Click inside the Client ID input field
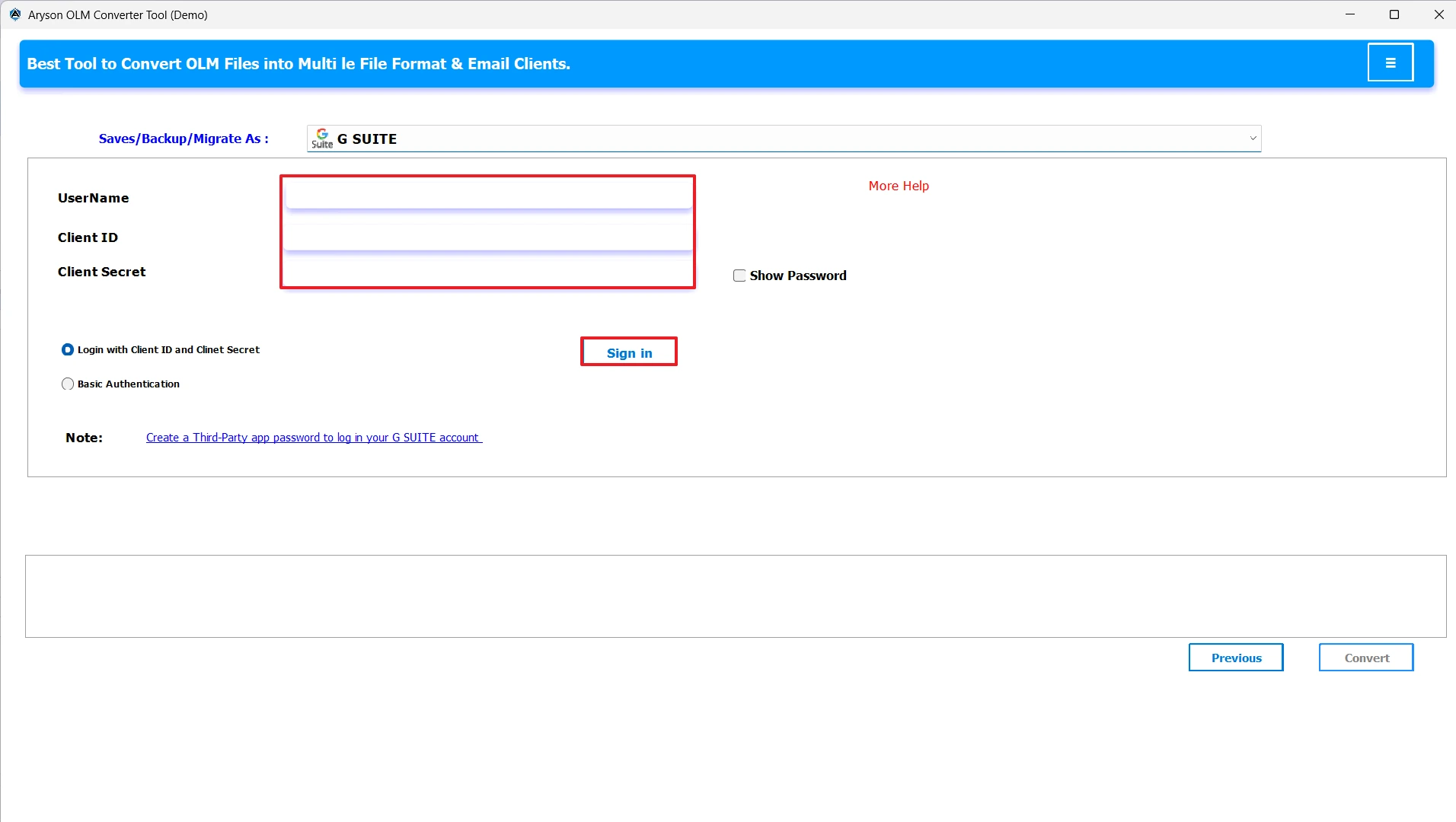The width and height of the screenshot is (1456, 822). pos(487,236)
